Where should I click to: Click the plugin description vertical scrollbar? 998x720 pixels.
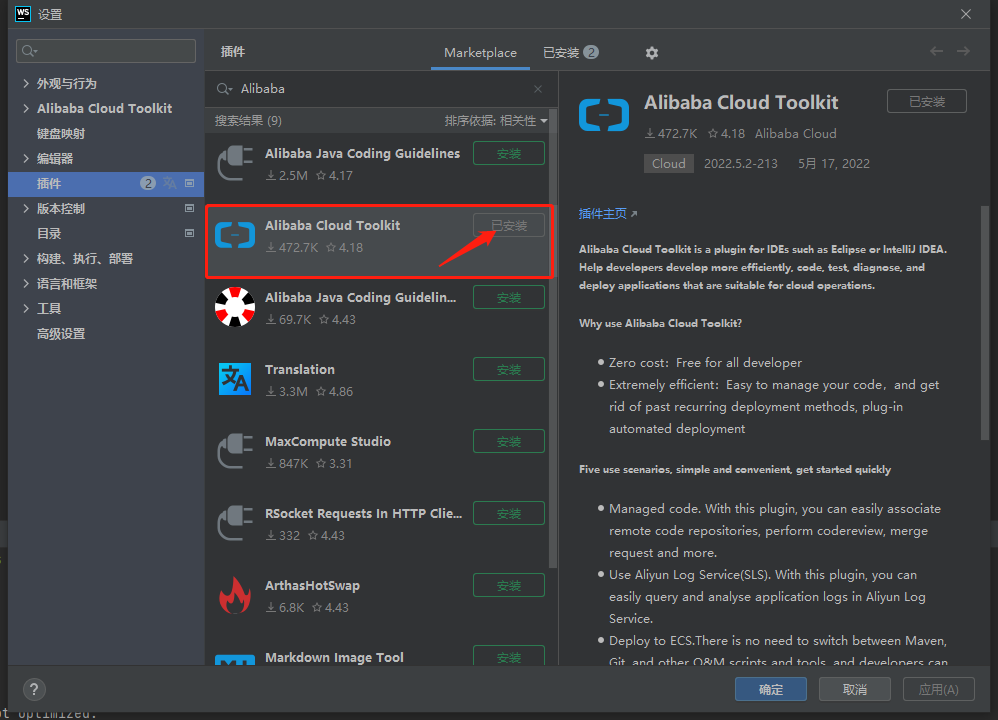click(985, 322)
